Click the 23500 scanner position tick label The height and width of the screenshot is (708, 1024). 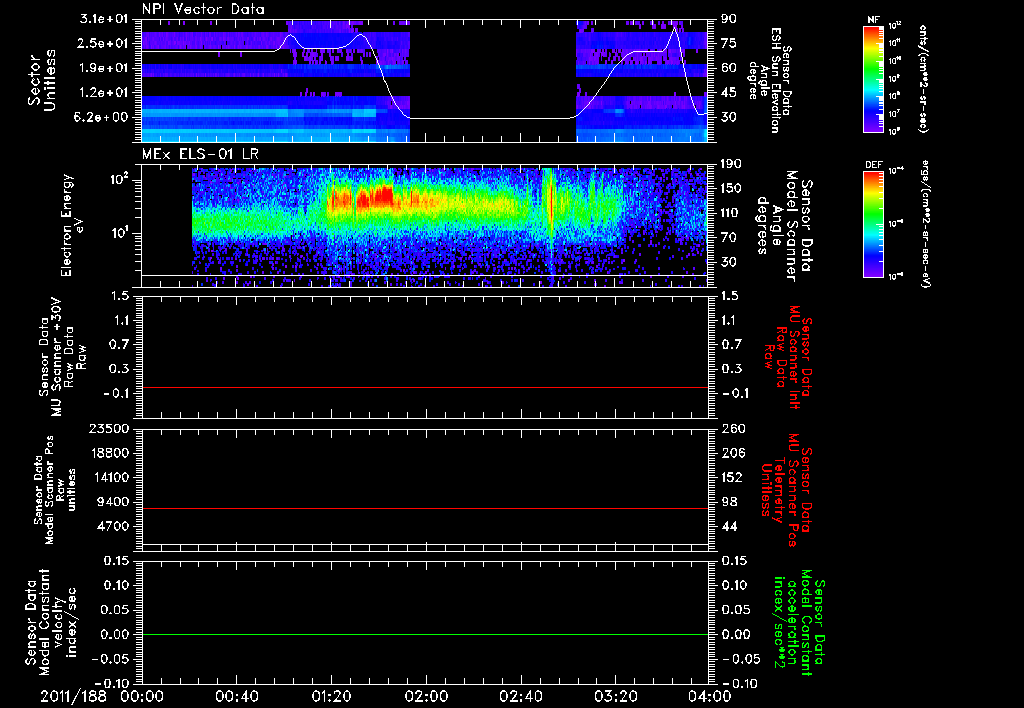click(x=108, y=428)
